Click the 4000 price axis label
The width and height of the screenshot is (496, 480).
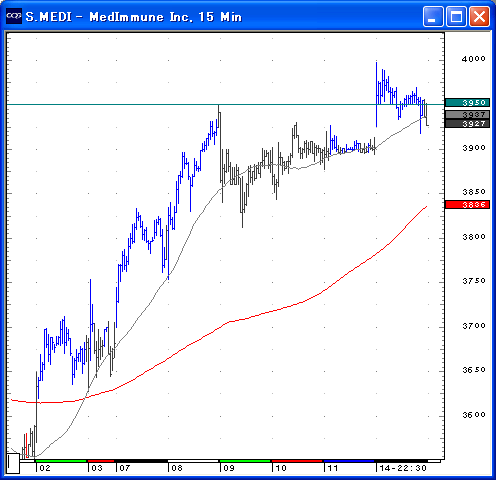[474, 59]
